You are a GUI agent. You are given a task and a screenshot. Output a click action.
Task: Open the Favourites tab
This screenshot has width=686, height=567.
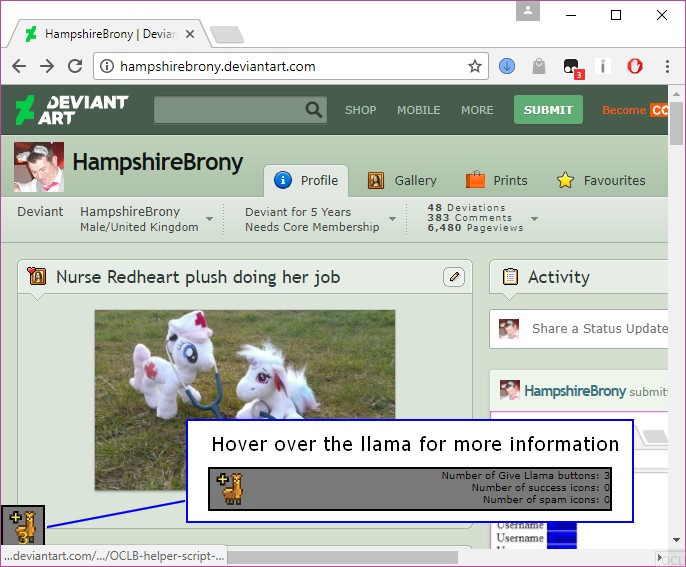coord(601,180)
